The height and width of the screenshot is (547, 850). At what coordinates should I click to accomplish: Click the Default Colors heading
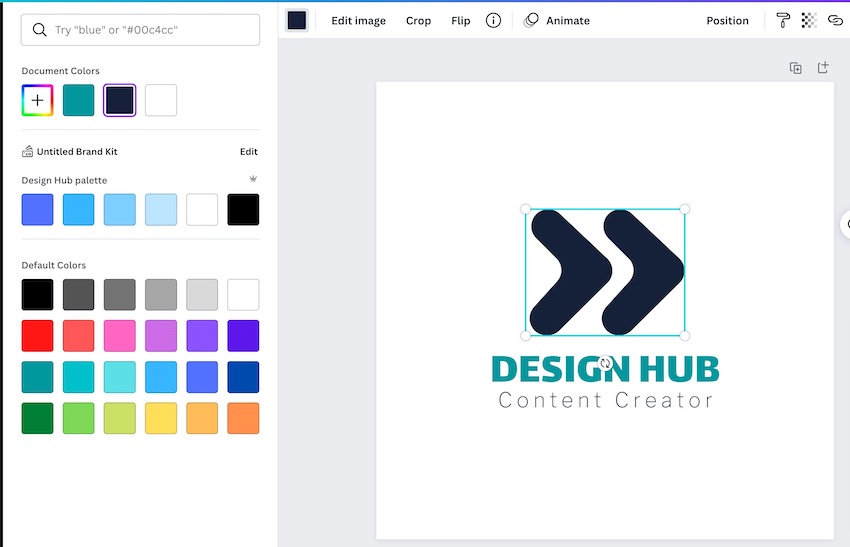coord(54,265)
